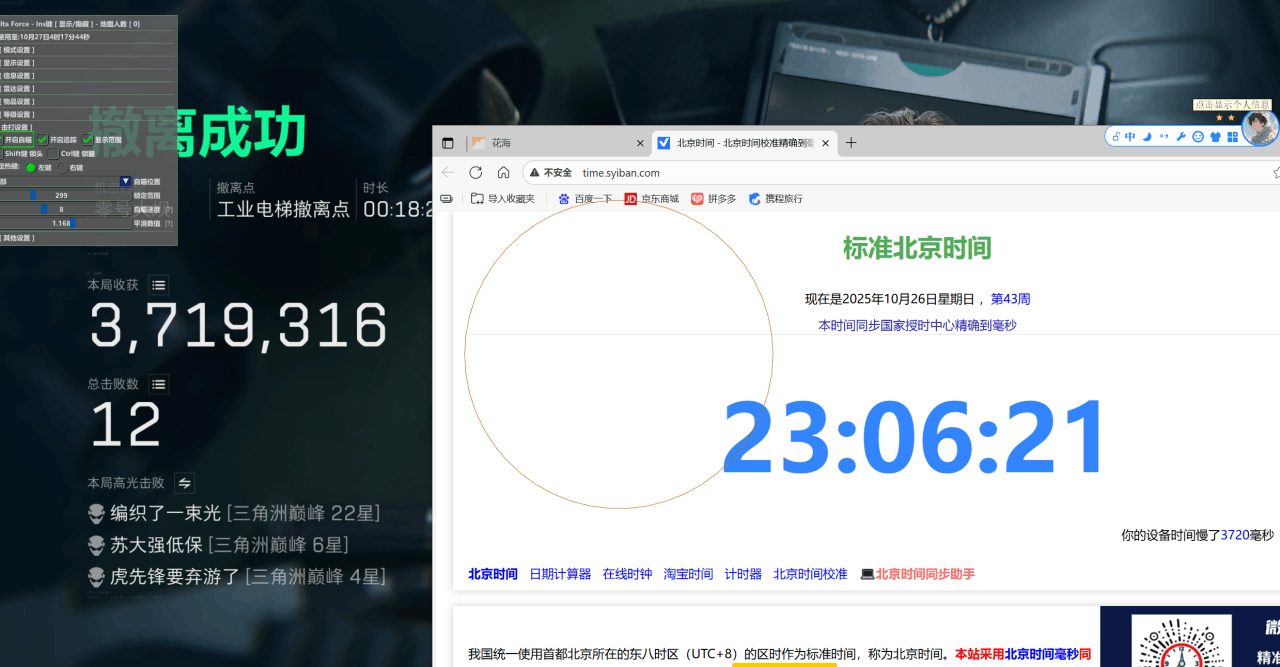
Task: Open the 自瞄位置 dropdown arrow
Action: pyautogui.click(x=125, y=182)
